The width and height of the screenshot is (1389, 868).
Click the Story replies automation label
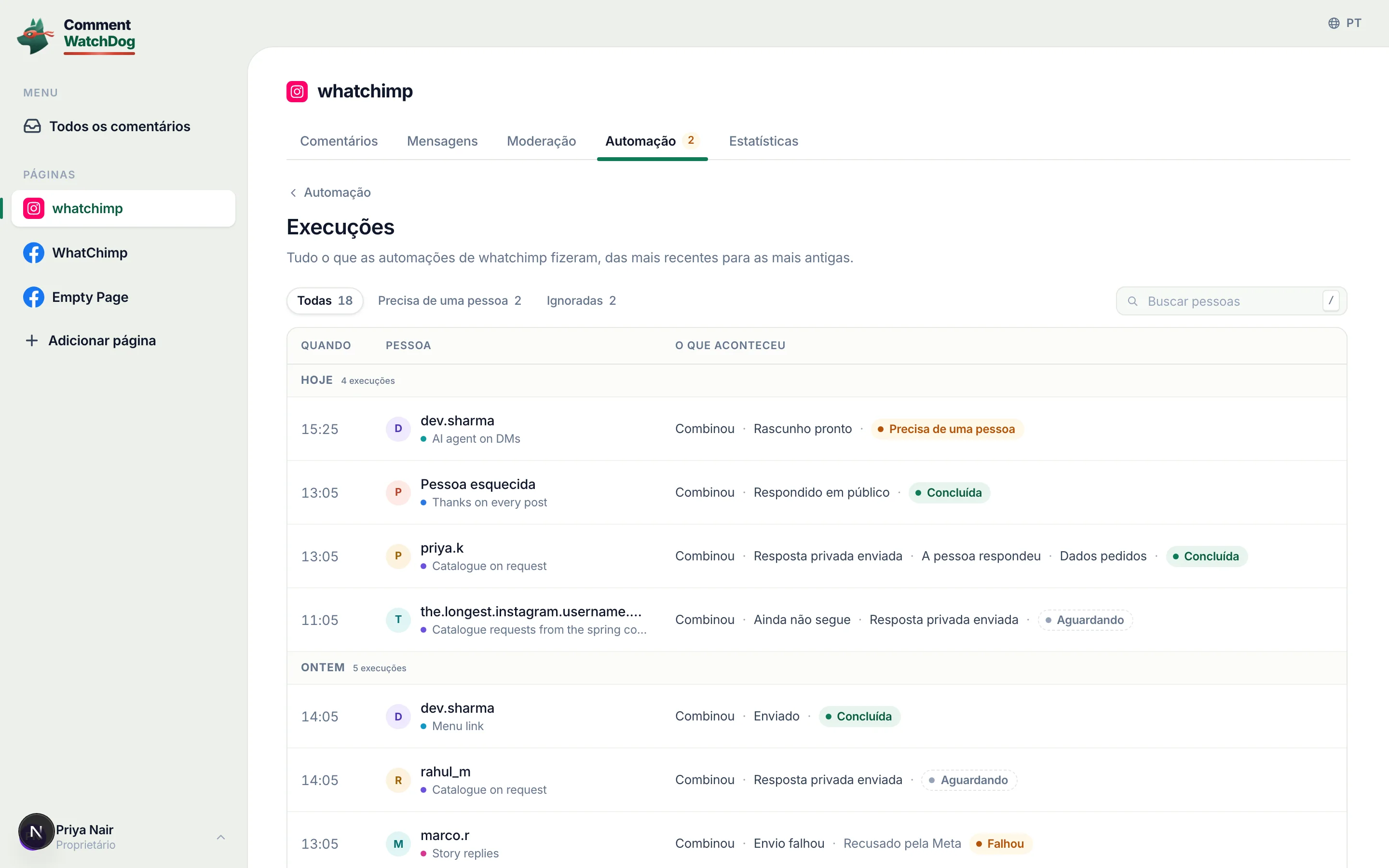pos(465,854)
